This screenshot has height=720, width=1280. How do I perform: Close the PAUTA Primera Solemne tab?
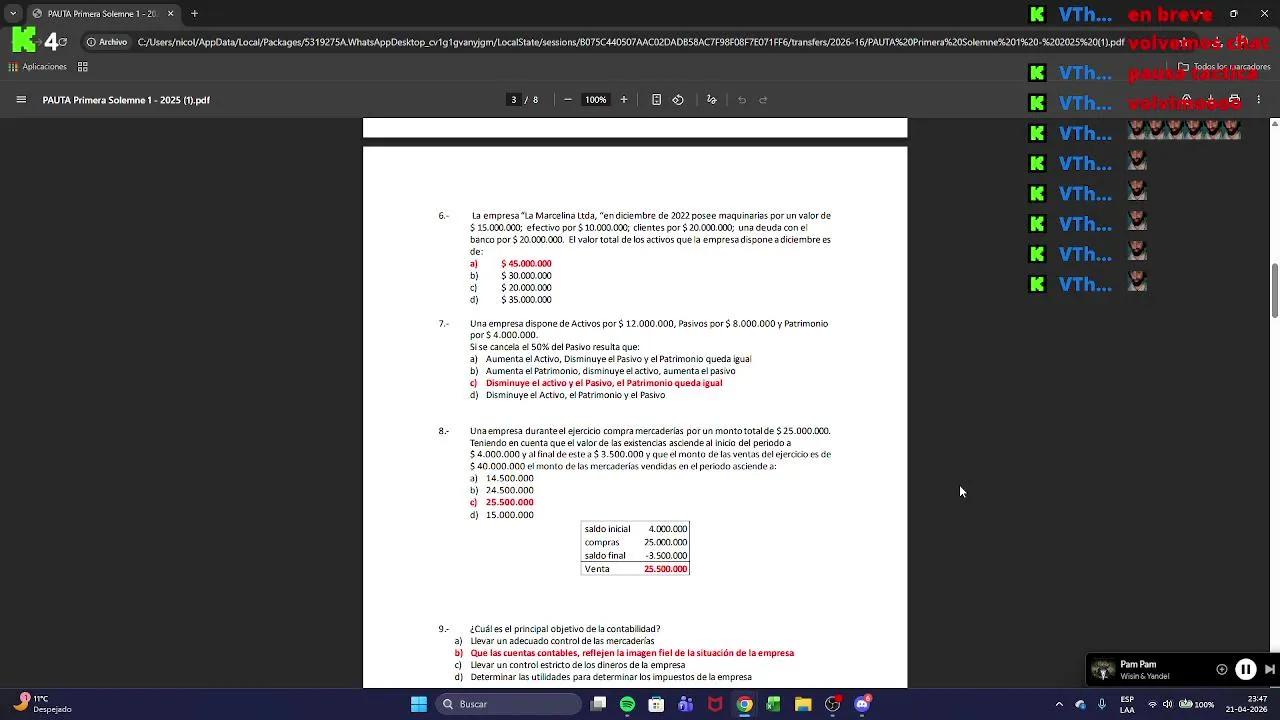point(170,14)
